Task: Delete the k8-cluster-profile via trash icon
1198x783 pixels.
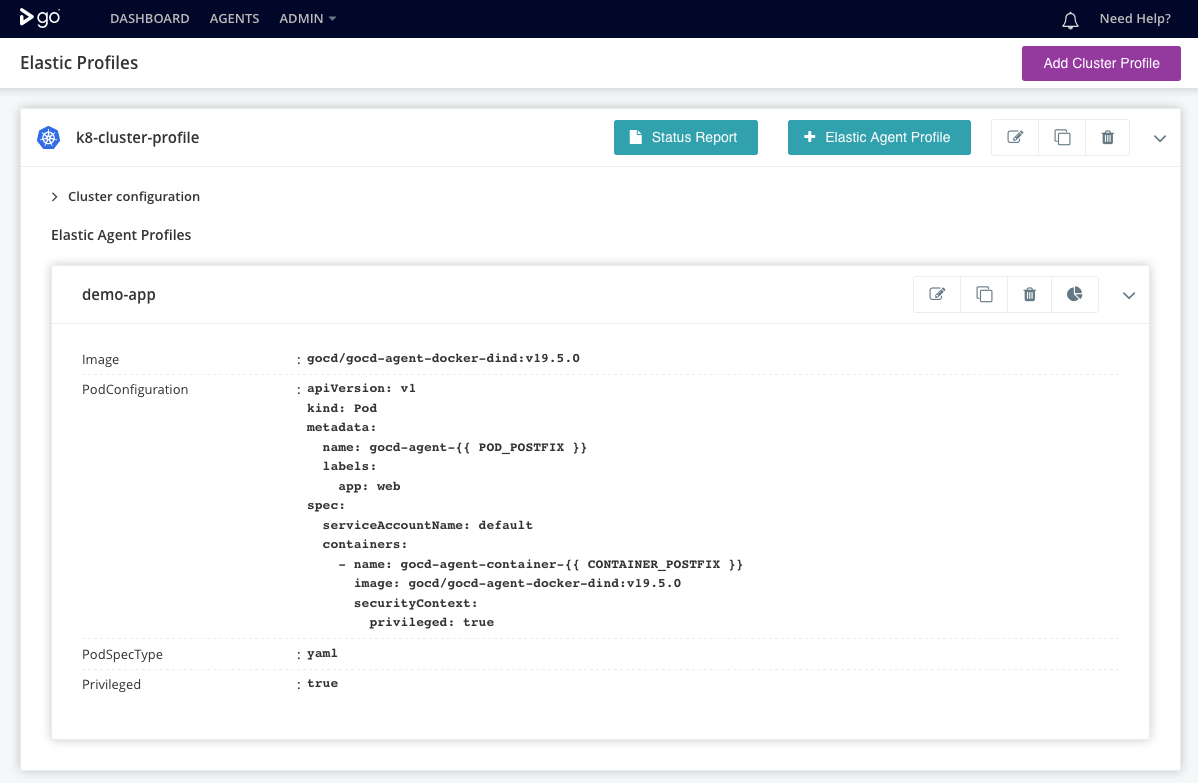Action: pos(1107,137)
